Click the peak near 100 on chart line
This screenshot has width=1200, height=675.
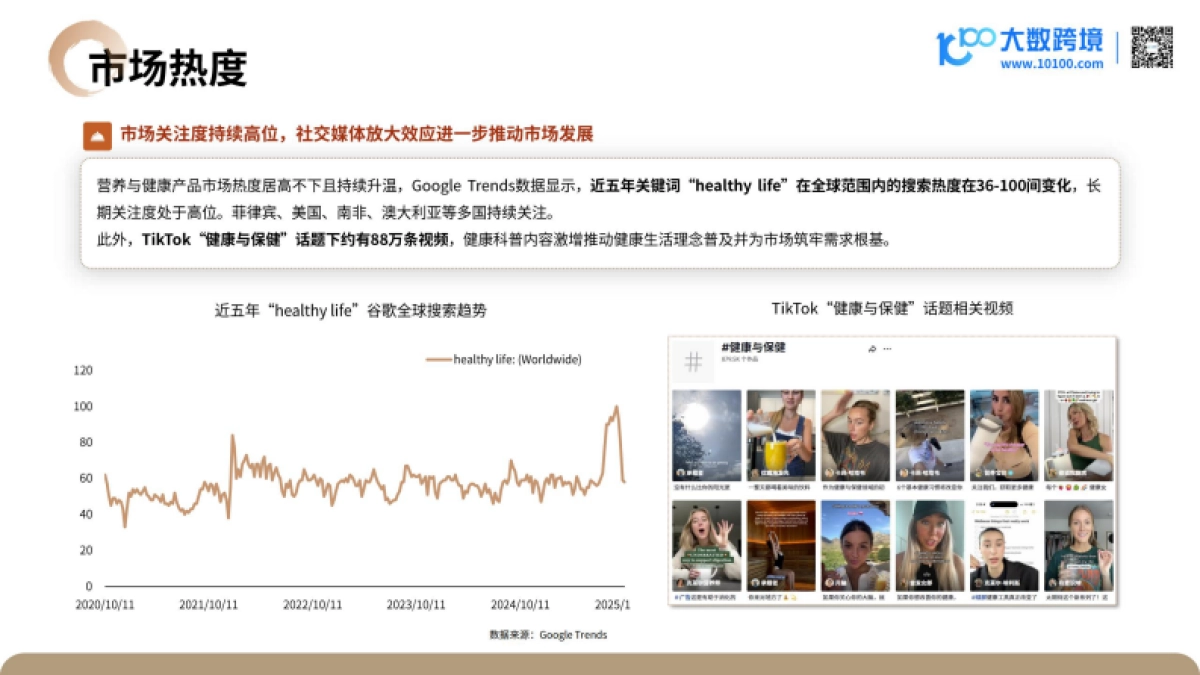[616, 407]
